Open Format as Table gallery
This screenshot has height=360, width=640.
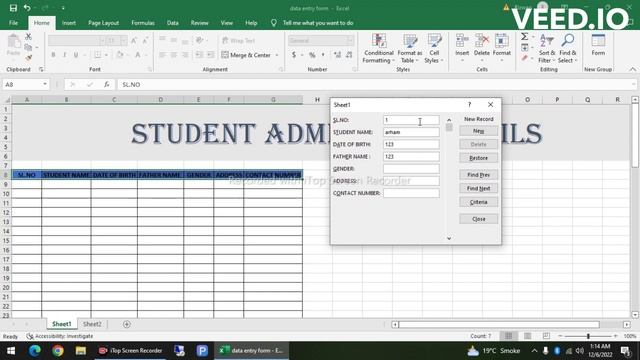point(410,49)
